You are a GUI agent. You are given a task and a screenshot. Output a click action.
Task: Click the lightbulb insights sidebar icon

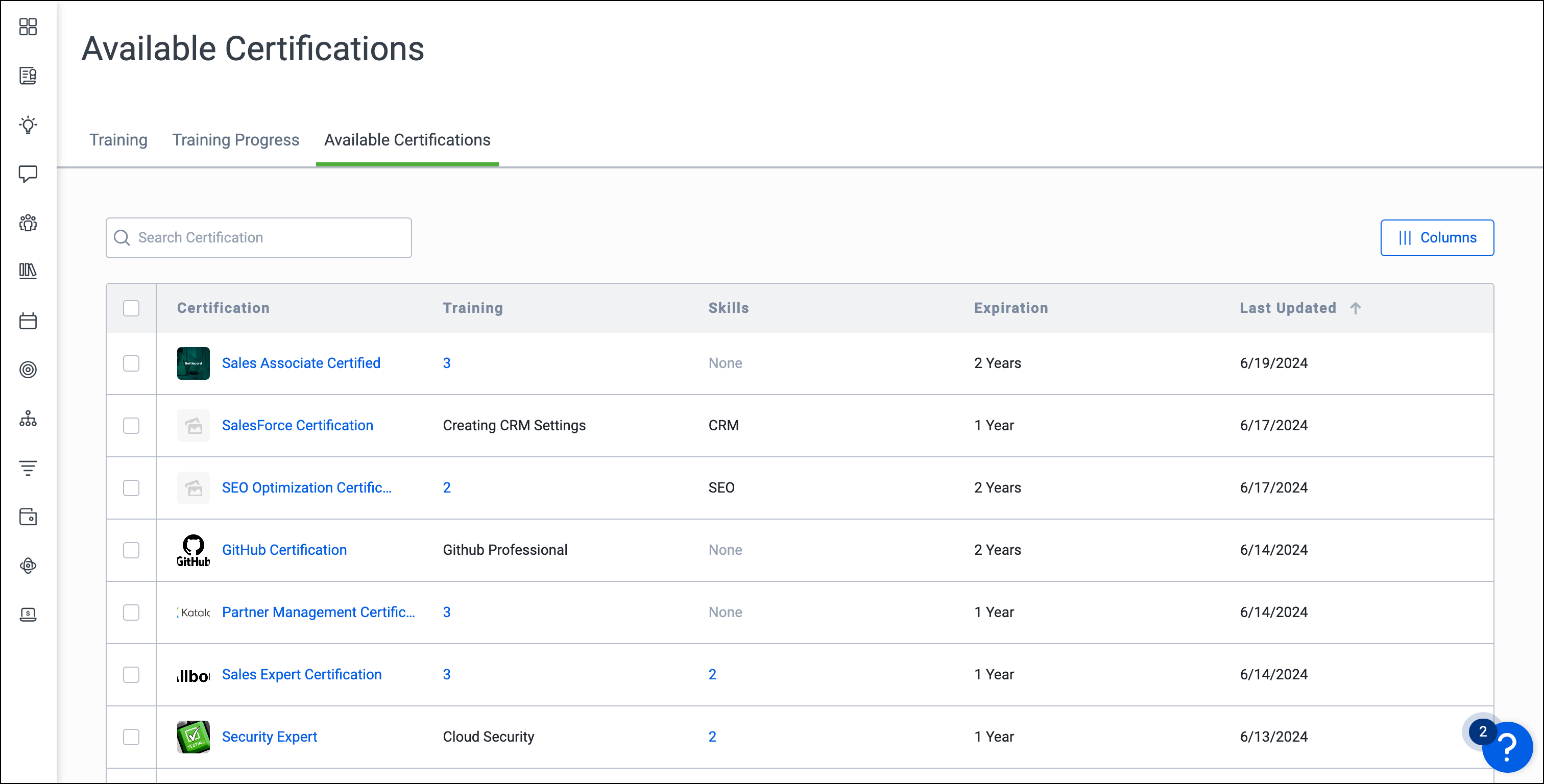(x=28, y=125)
